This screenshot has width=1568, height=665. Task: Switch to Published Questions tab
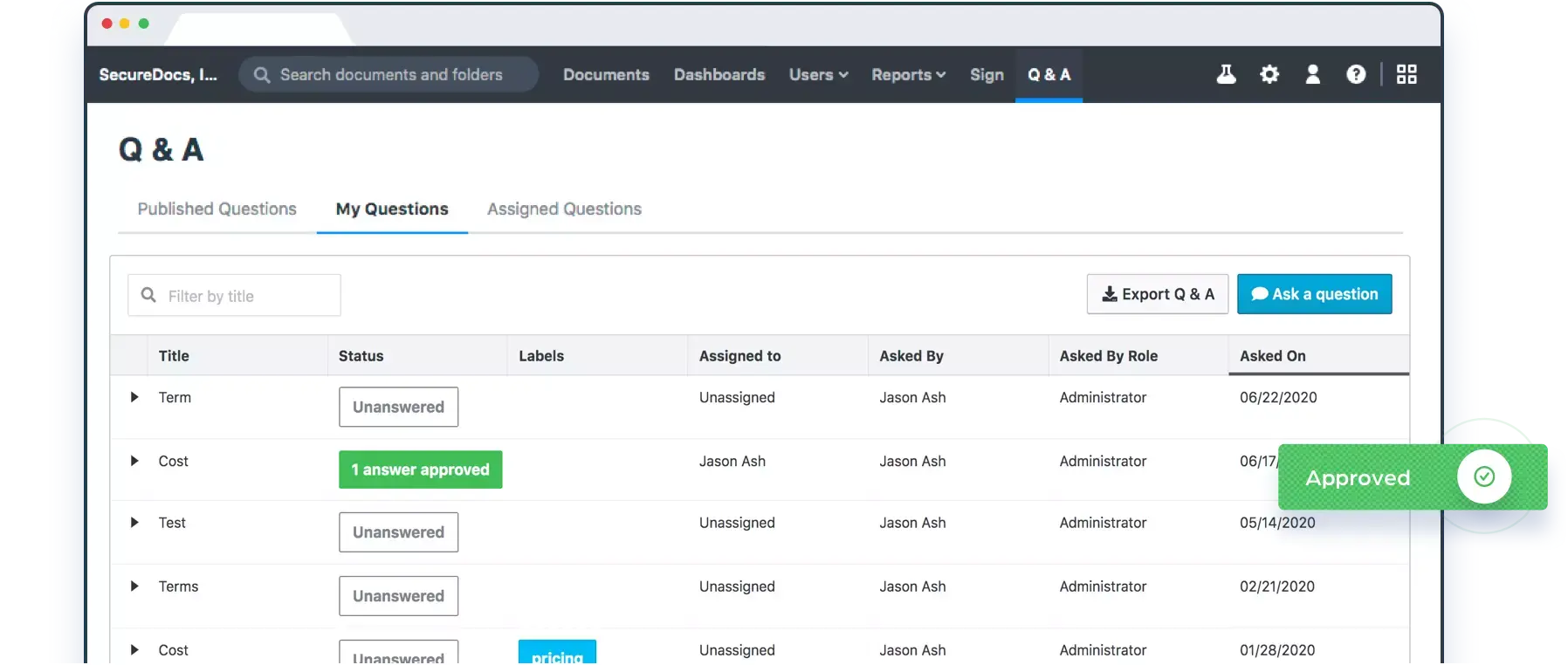tap(217, 209)
